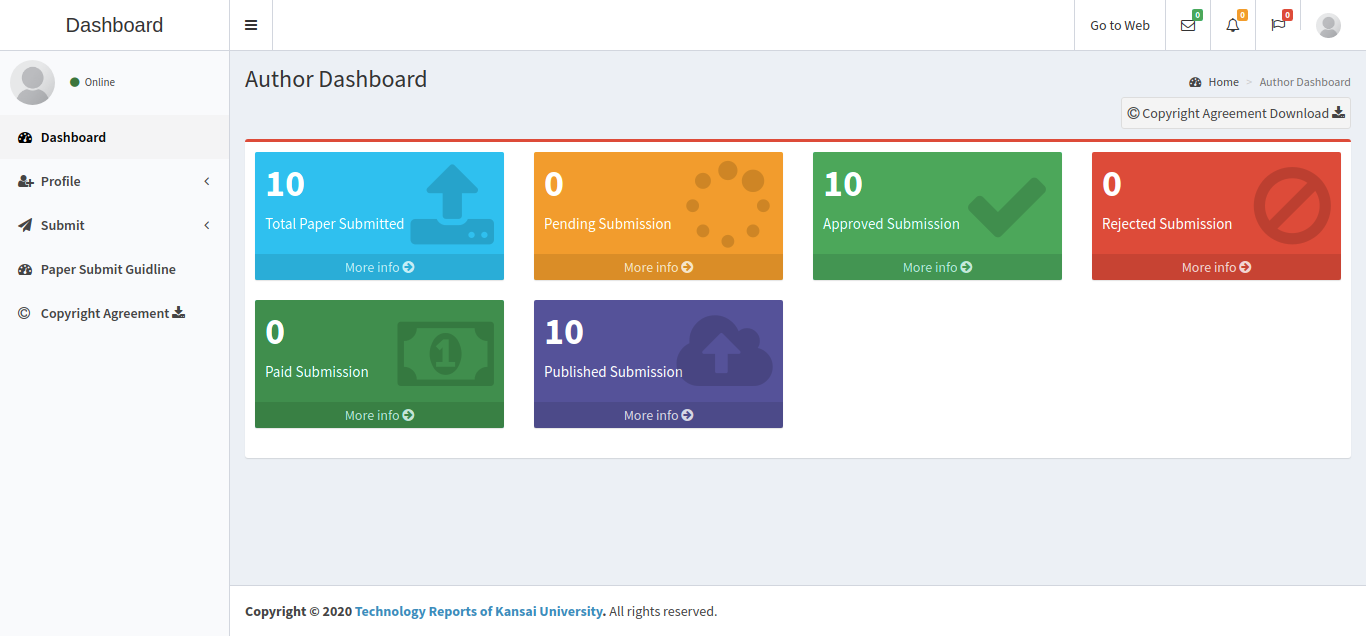Open Paper Submit Guidline menu item
1366x636 pixels.
pos(108,269)
